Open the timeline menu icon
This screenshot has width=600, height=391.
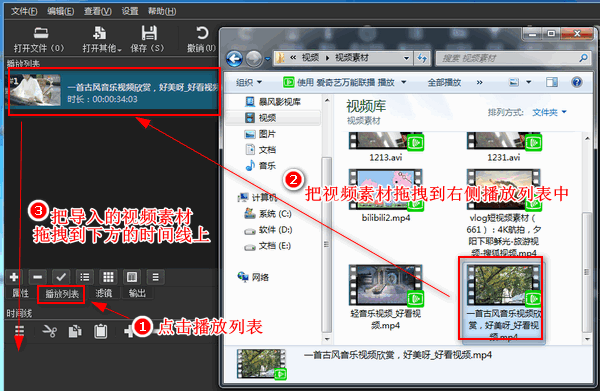[19, 331]
